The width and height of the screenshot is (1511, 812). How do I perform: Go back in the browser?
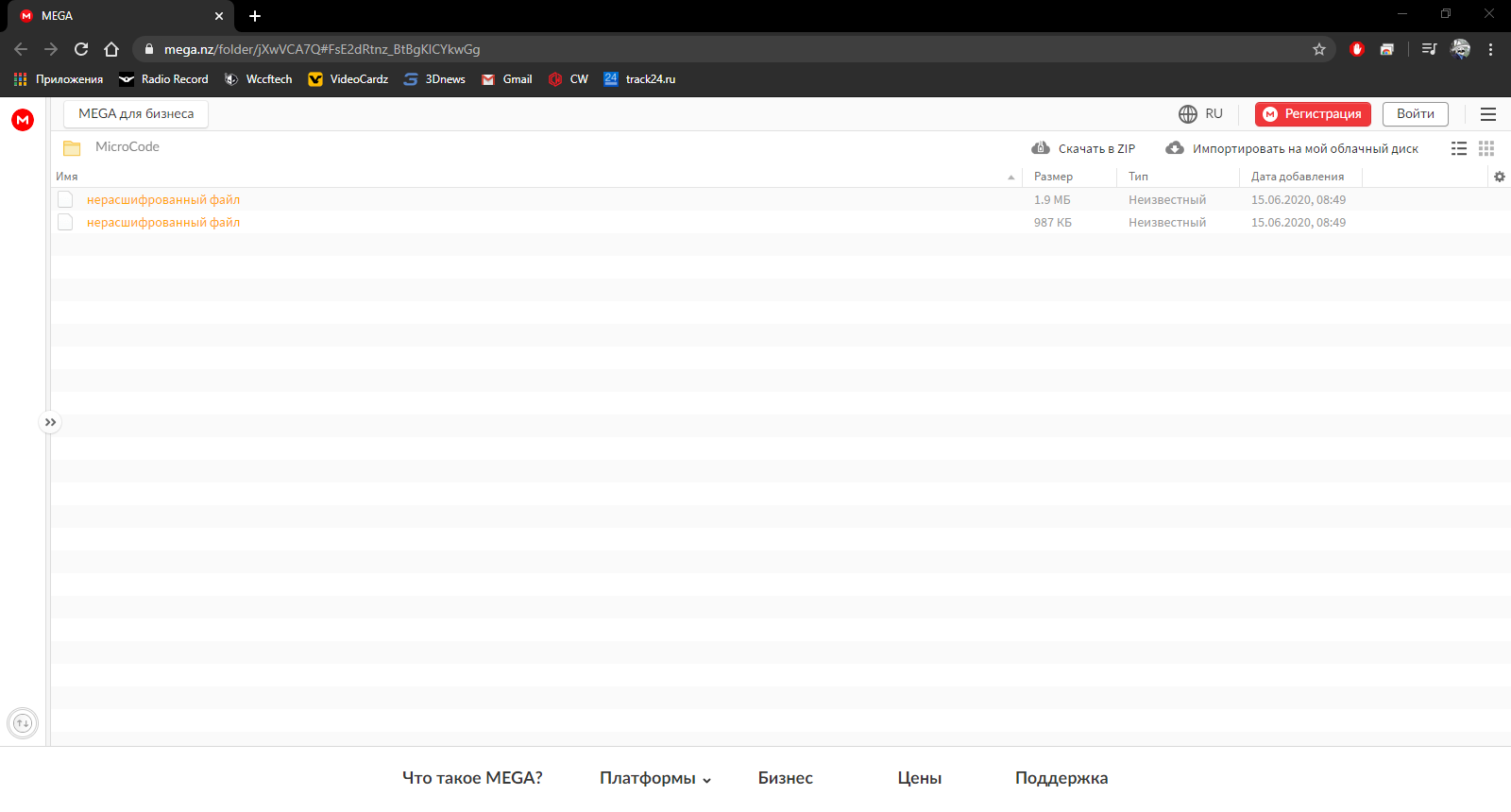tap(21, 49)
